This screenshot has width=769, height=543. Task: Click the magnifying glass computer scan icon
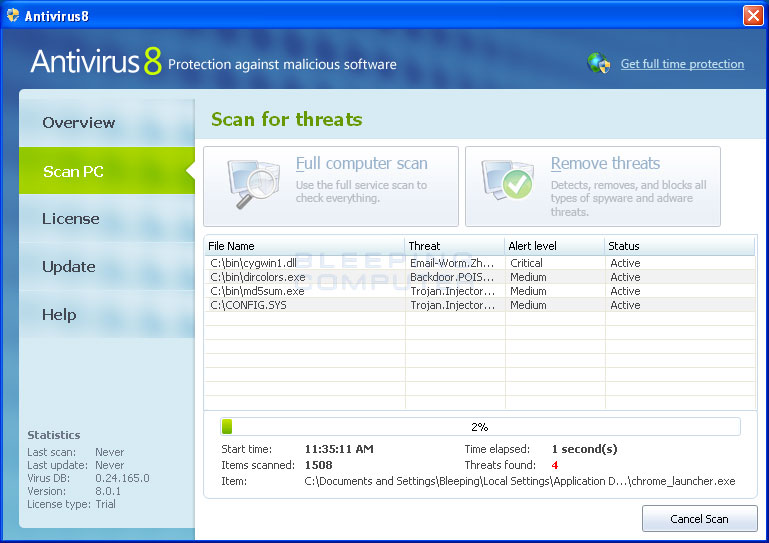click(253, 184)
